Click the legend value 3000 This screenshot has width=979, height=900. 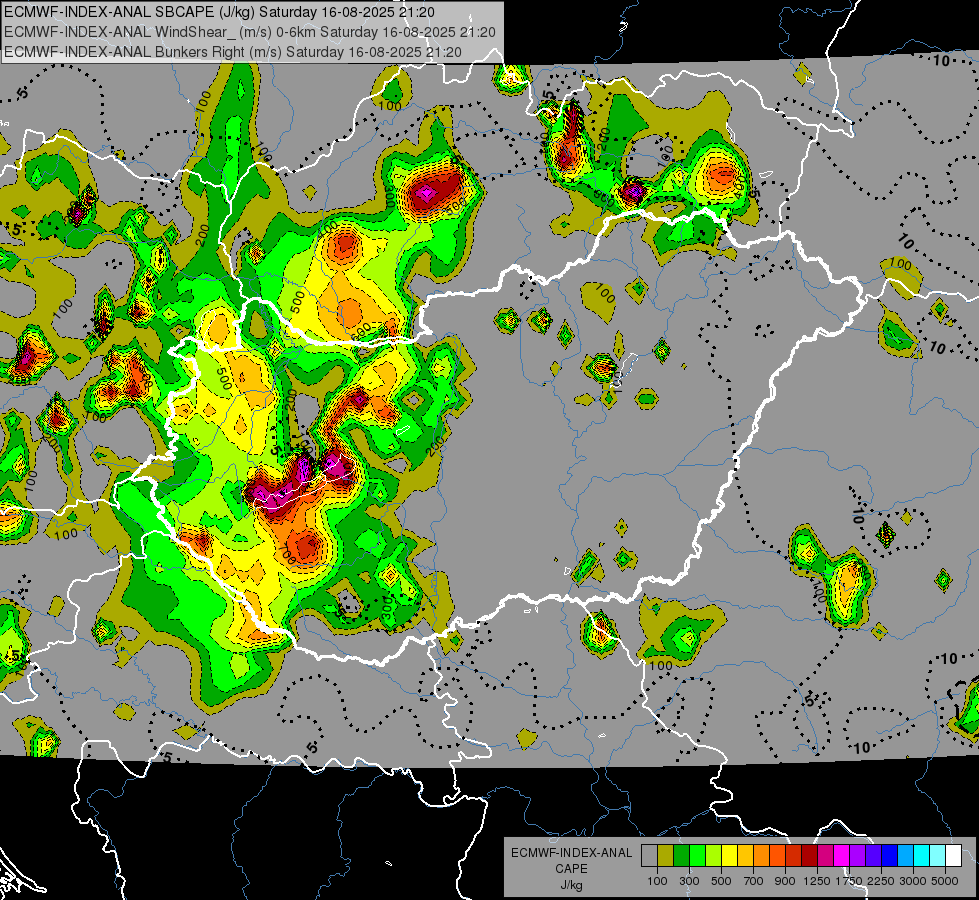pos(913,881)
